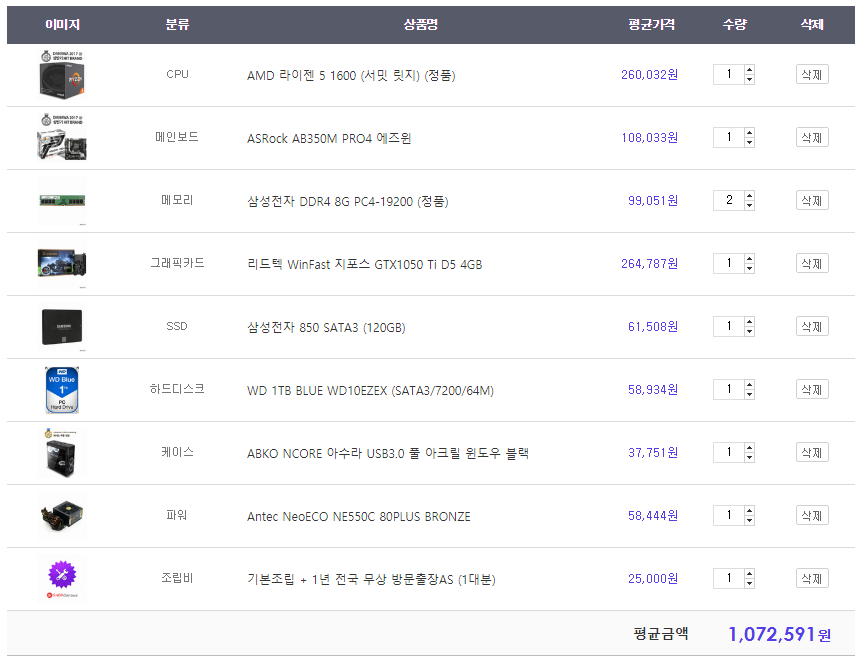This screenshot has width=859, height=659.
Task: Increase quantity for the SSD row
Action: tap(749, 322)
